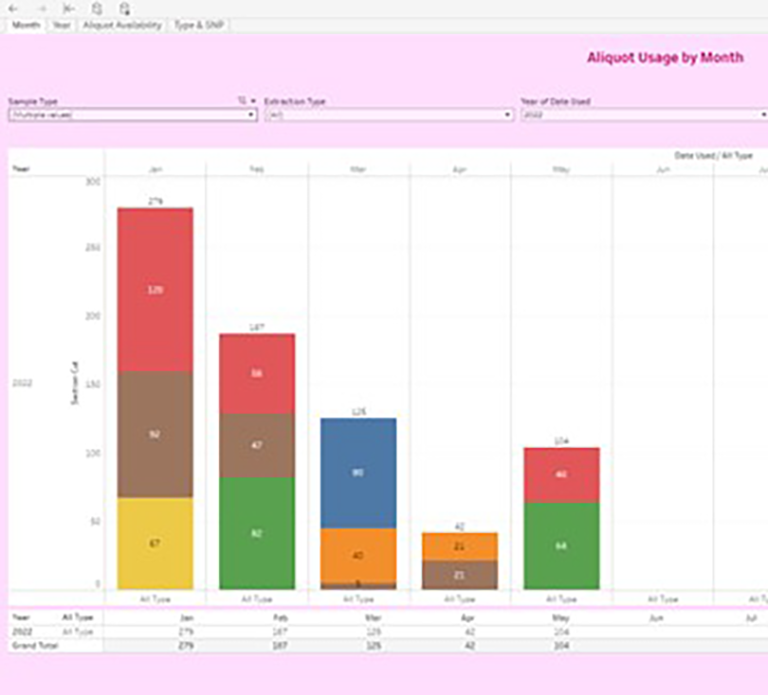The image size is (768, 695).
Task: Open the Sample Type dropdown
Action: click(132, 115)
